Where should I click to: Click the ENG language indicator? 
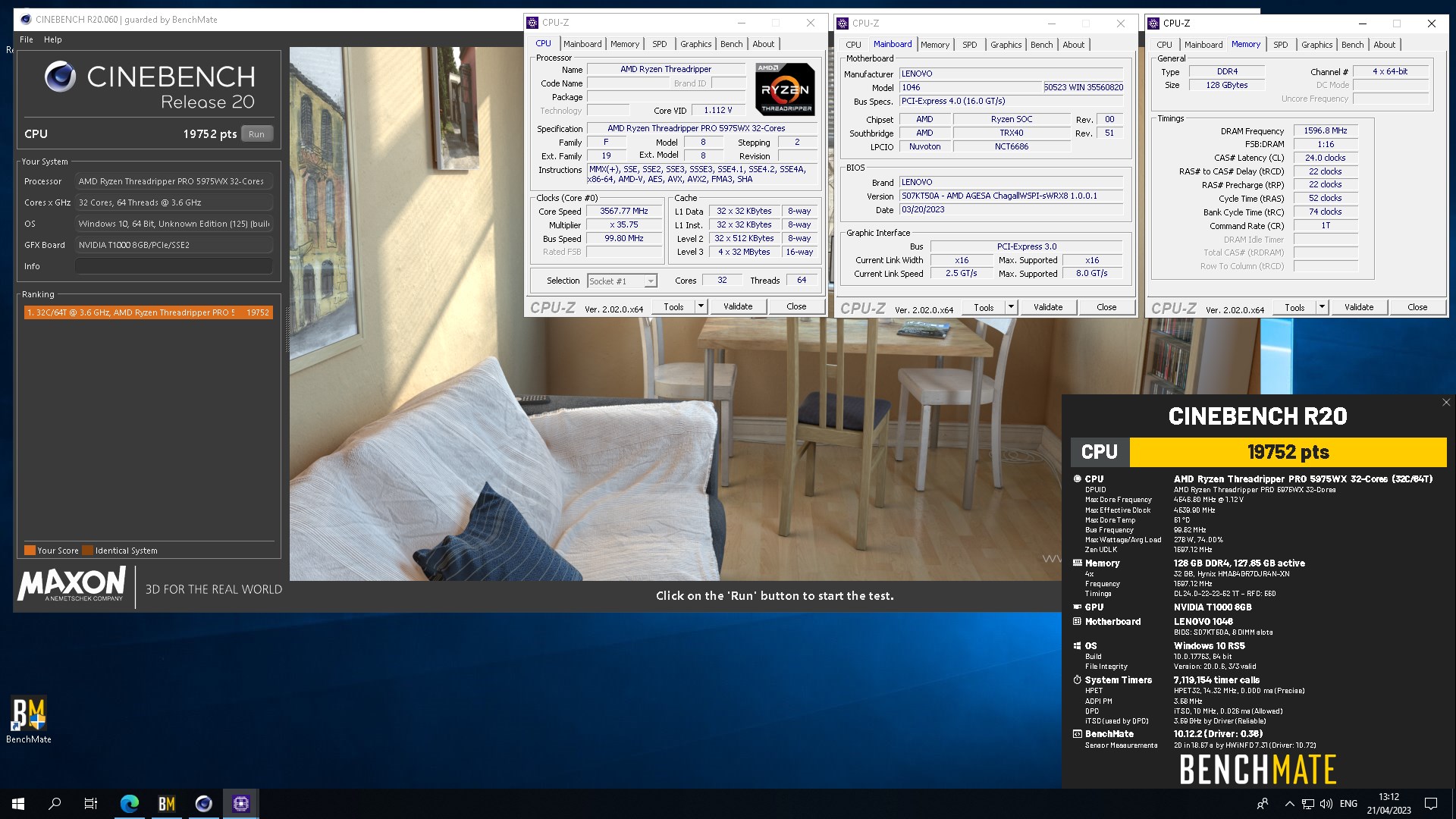point(1348,804)
